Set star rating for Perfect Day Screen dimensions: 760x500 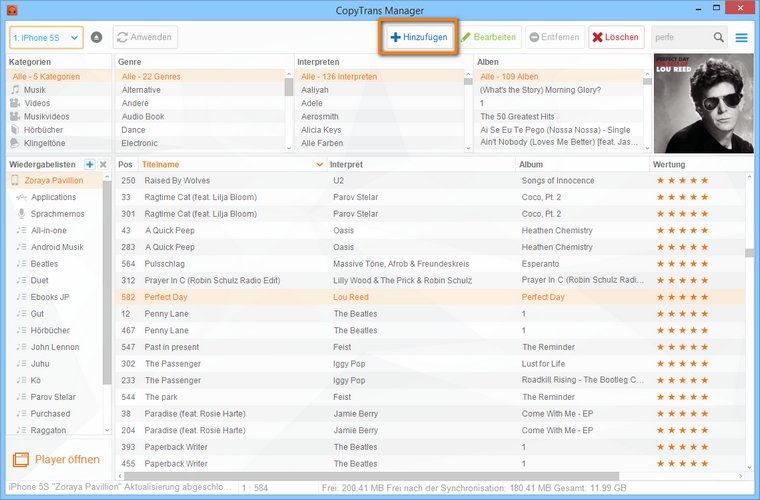tap(682, 297)
